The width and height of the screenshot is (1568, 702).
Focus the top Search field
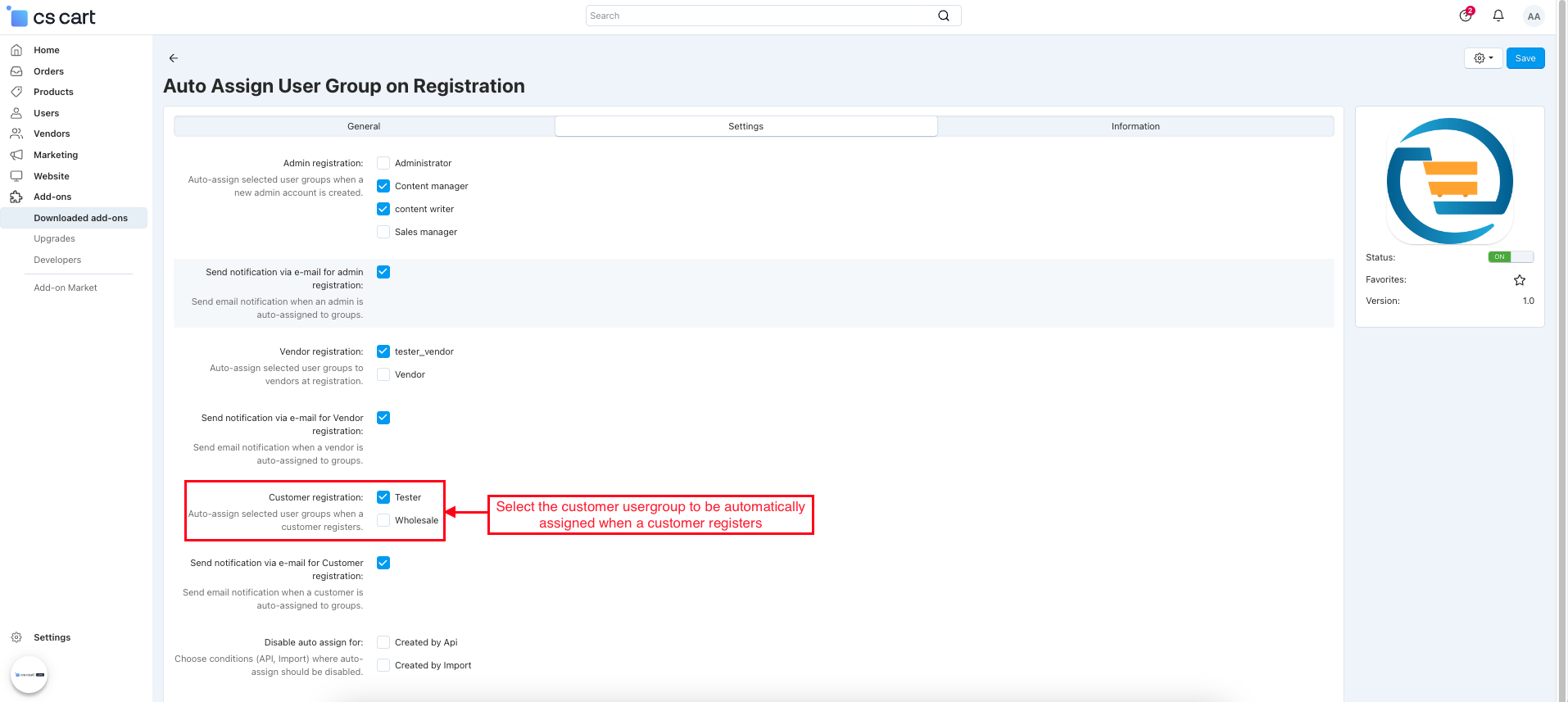762,16
